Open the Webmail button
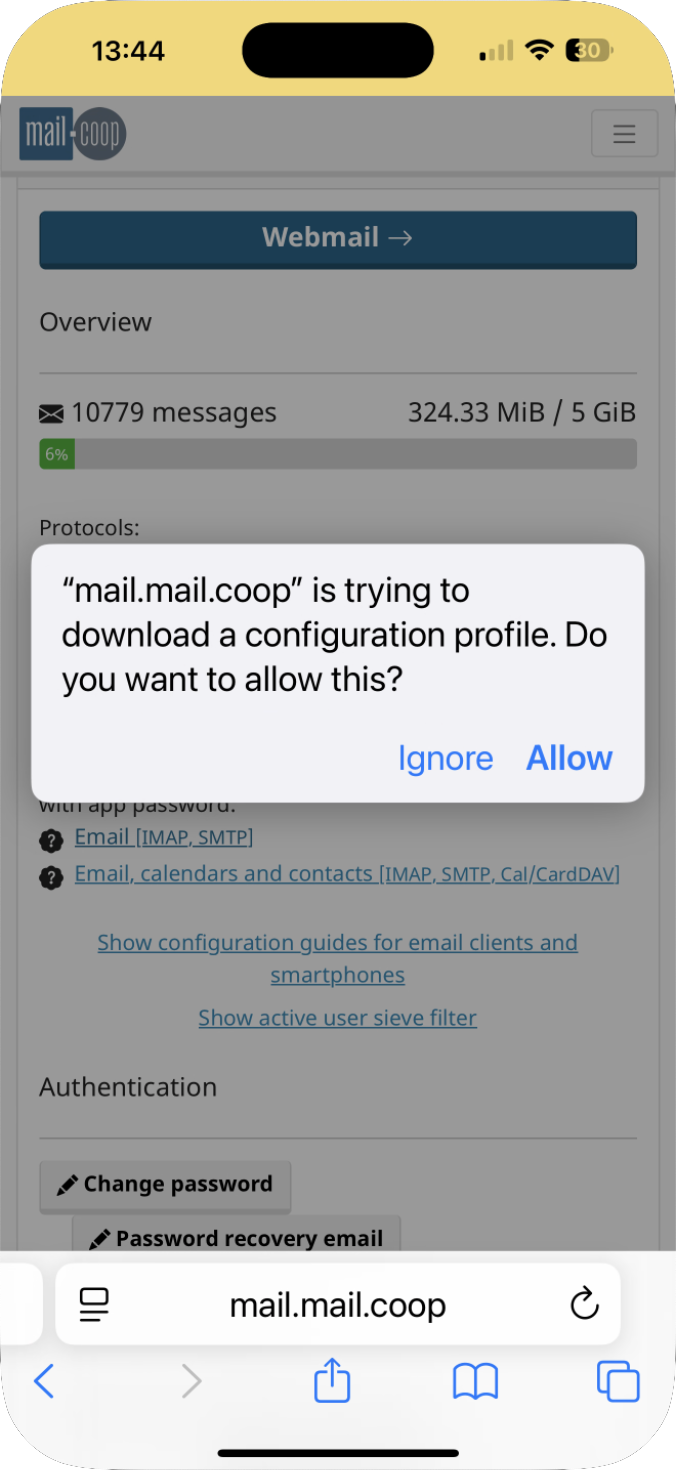The image size is (676, 1470). (x=338, y=239)
